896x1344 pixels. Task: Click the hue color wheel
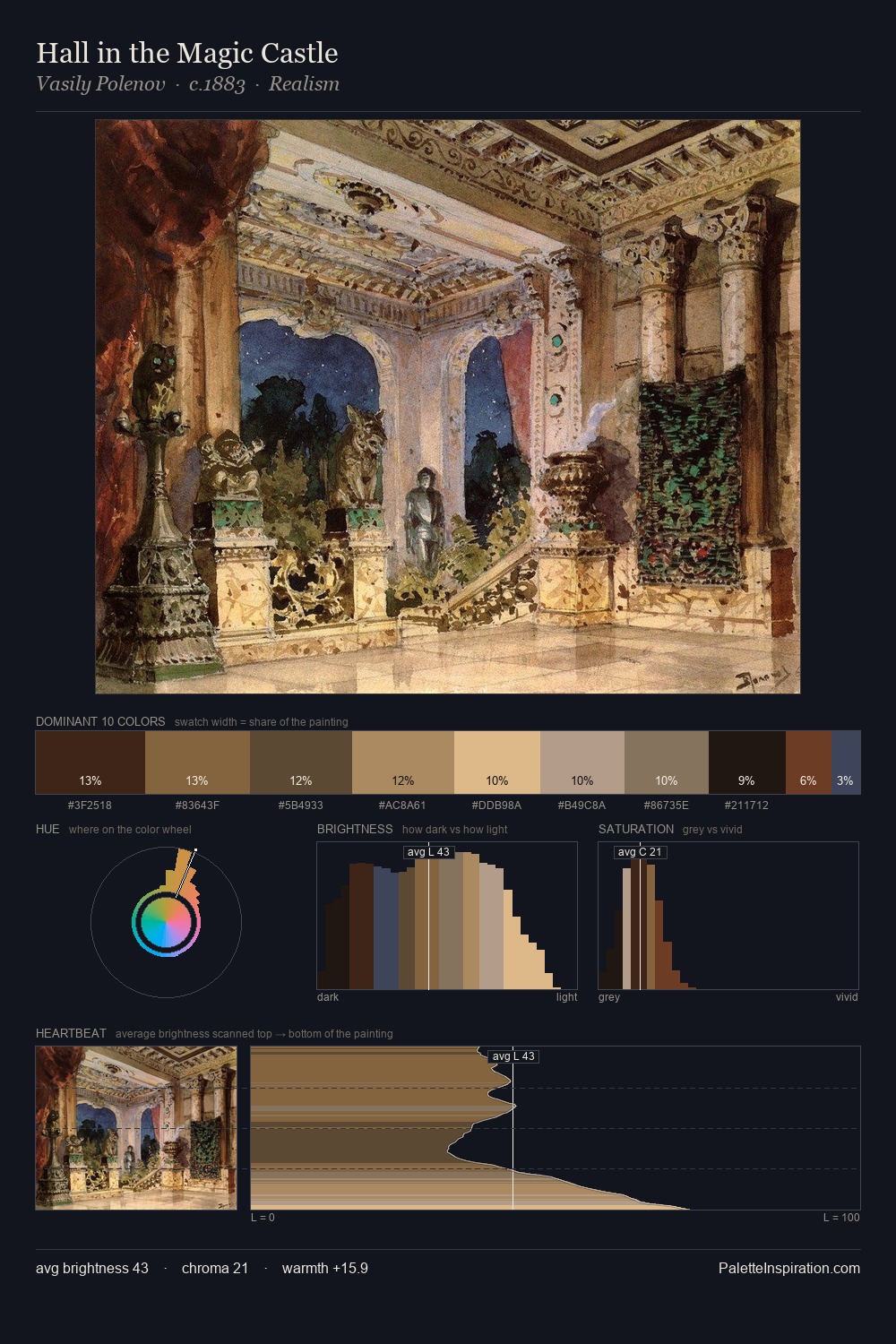tap(166, 922)
